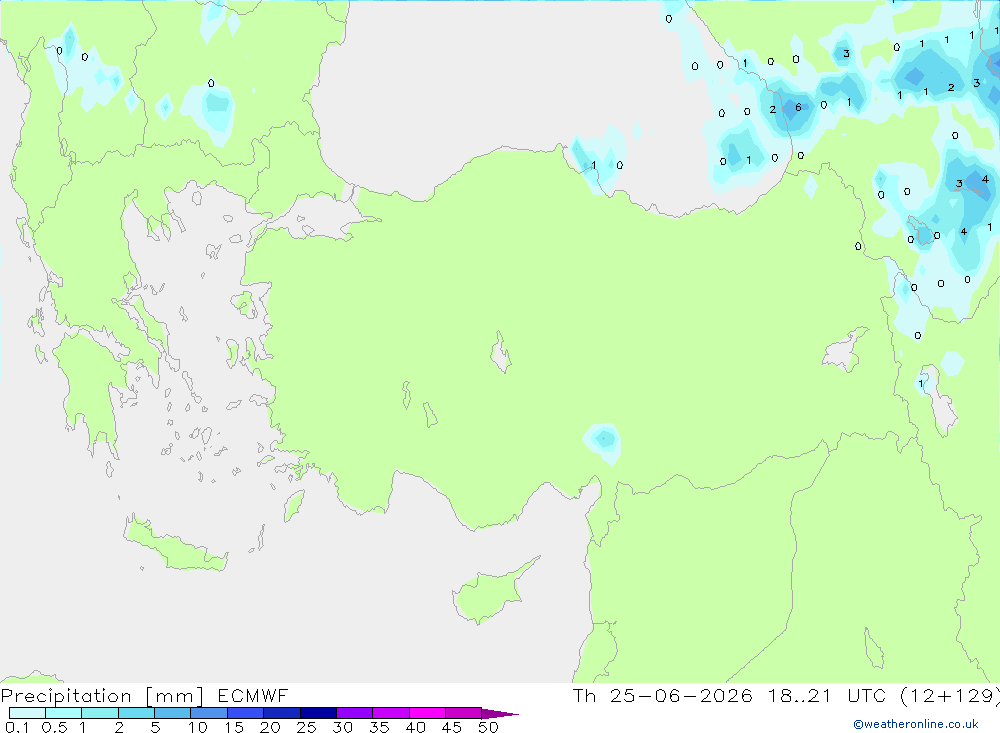1000x733 pixels.
Task: Click the purple arrow tip above 50
Action: point(501,714)
